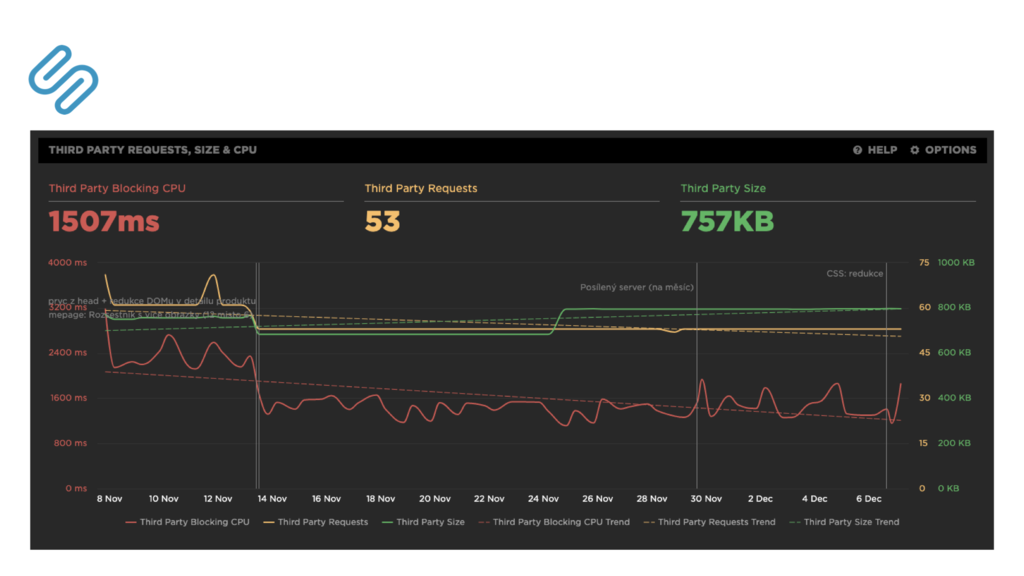Open the 'CSS: redukce' annotation note
1024x576 pixels.
(x=854, y=272)
